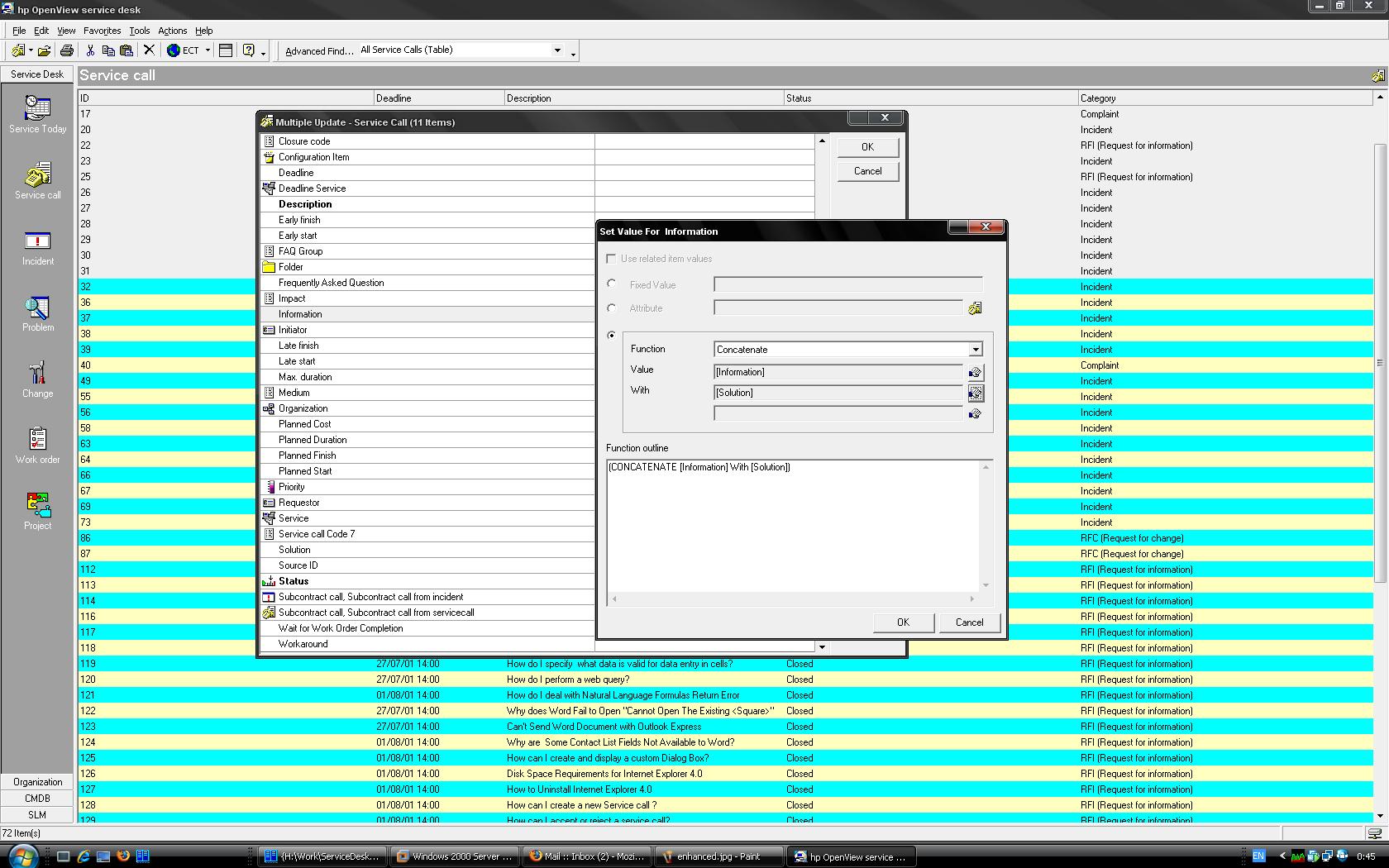Click Cancel in Set Value For Information dialog
The image size is (1389, 868).
pos(969,622)
